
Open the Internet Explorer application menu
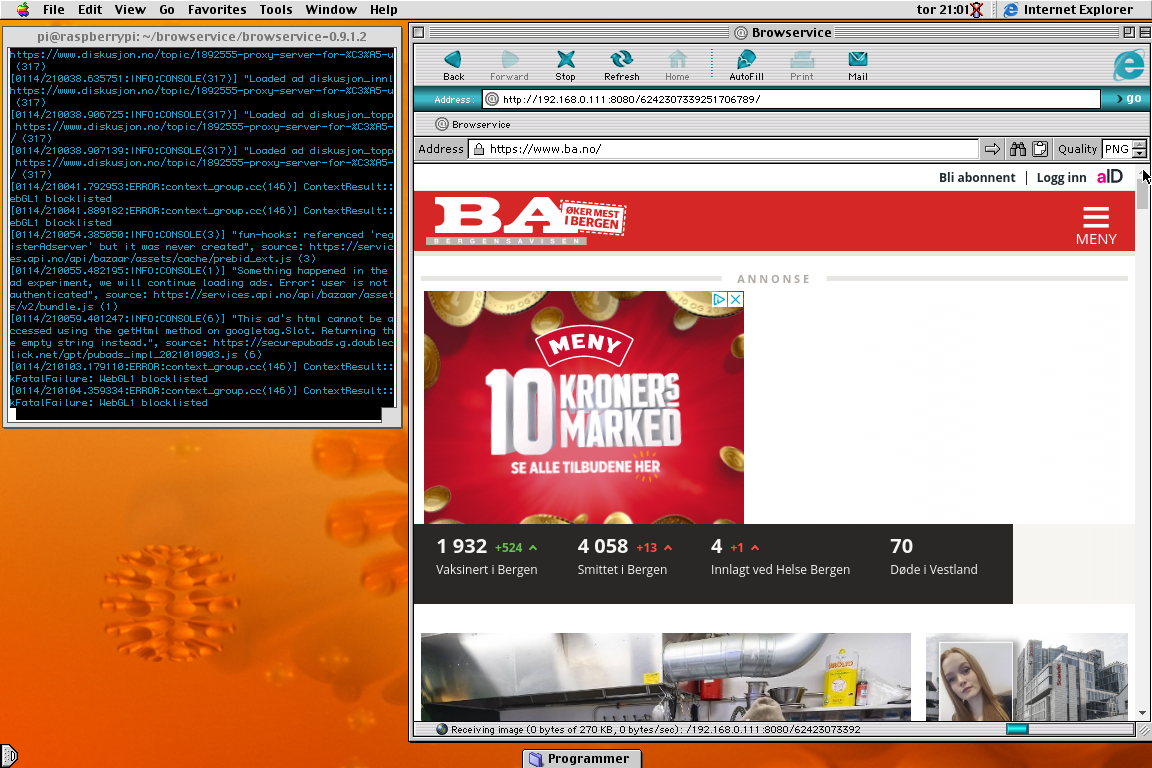[x=1069, y=10]
